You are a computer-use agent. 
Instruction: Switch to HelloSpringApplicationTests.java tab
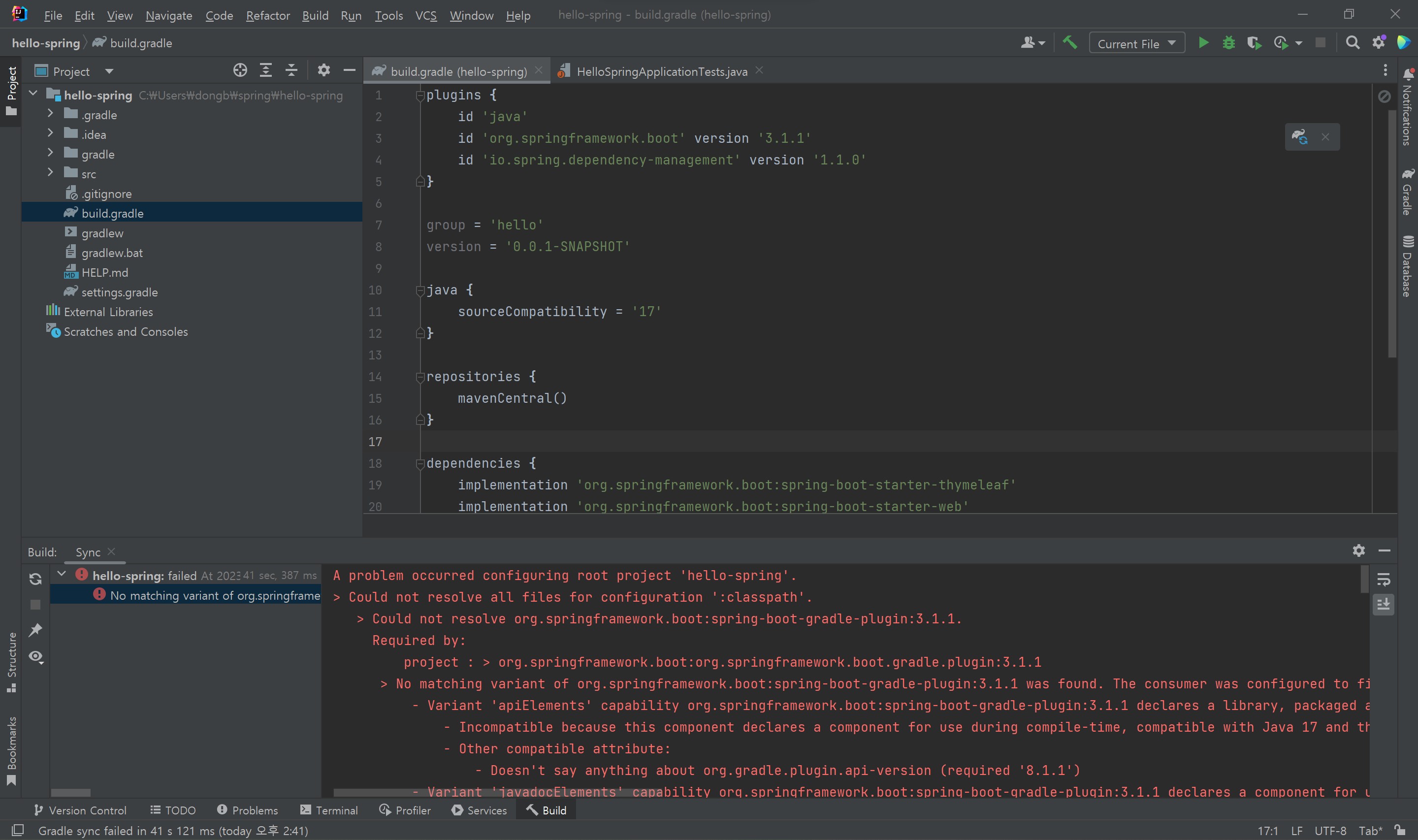pyautogui.click(x=661, y=71)
